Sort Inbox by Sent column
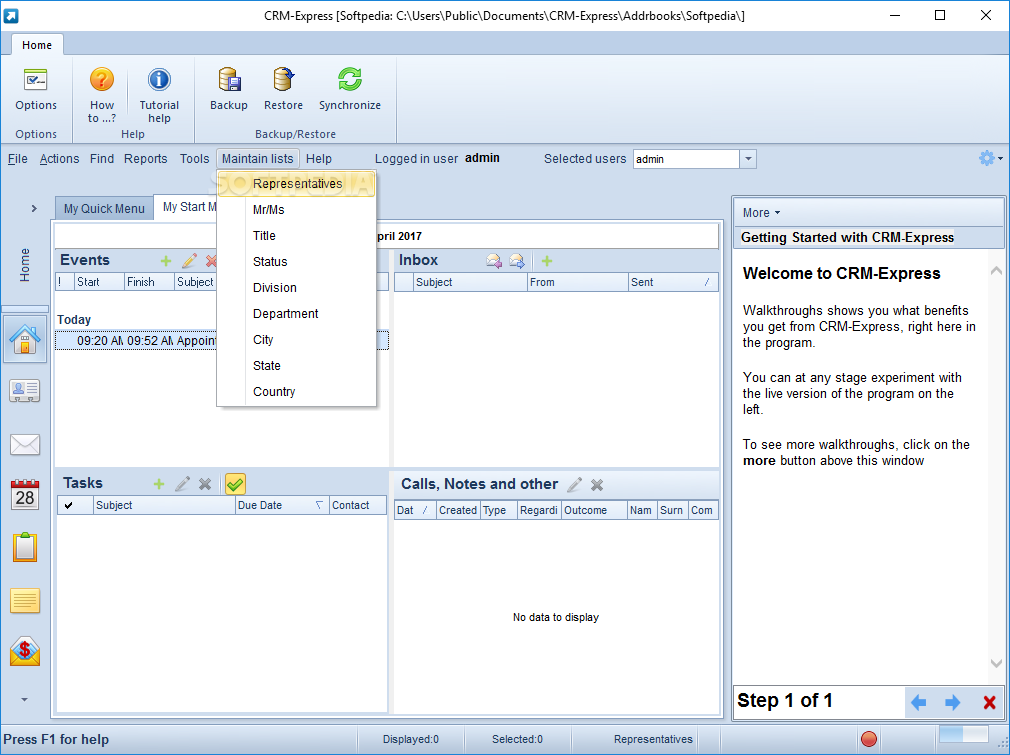Image resolution: width=1010 pixels, height=755 pixels. coord(673,282)
